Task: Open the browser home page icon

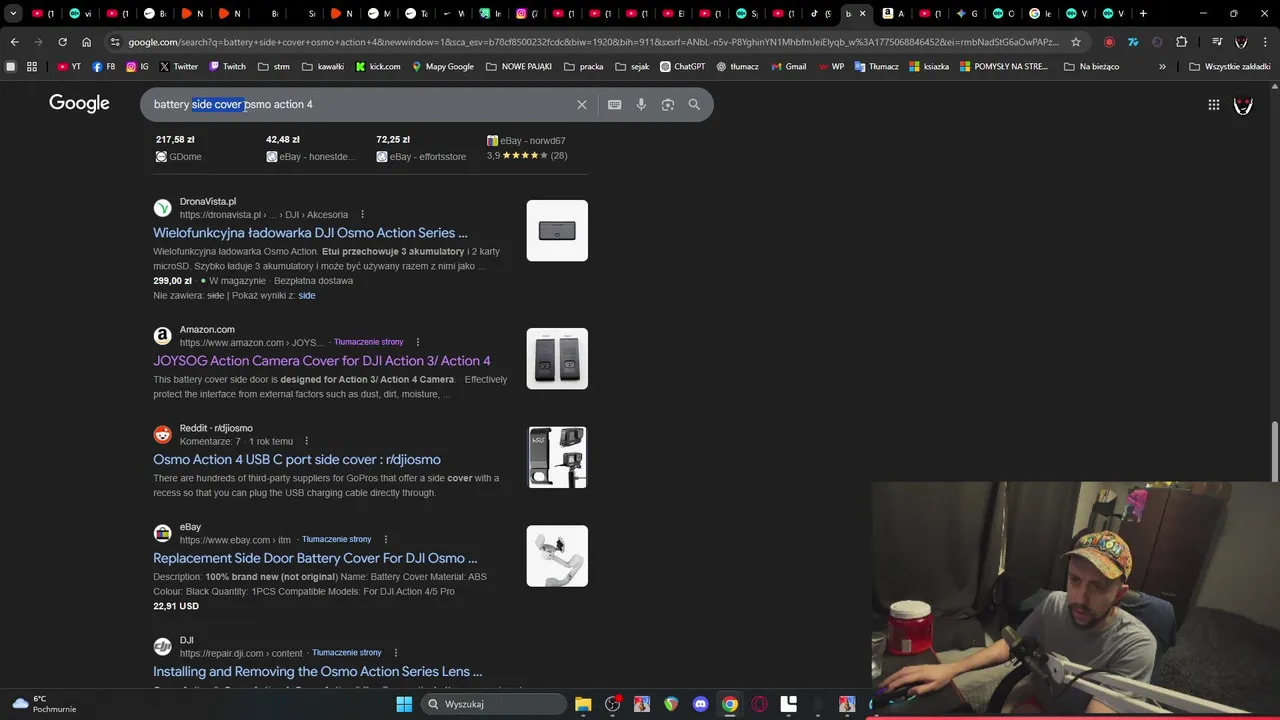Action: click(86, 42)
